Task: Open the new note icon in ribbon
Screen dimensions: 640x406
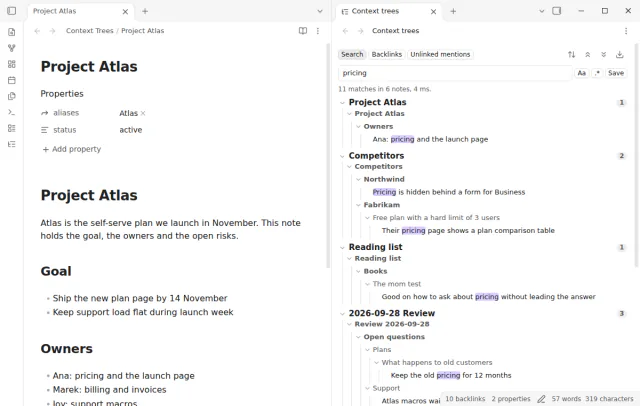Action: (x=11, y=32)
